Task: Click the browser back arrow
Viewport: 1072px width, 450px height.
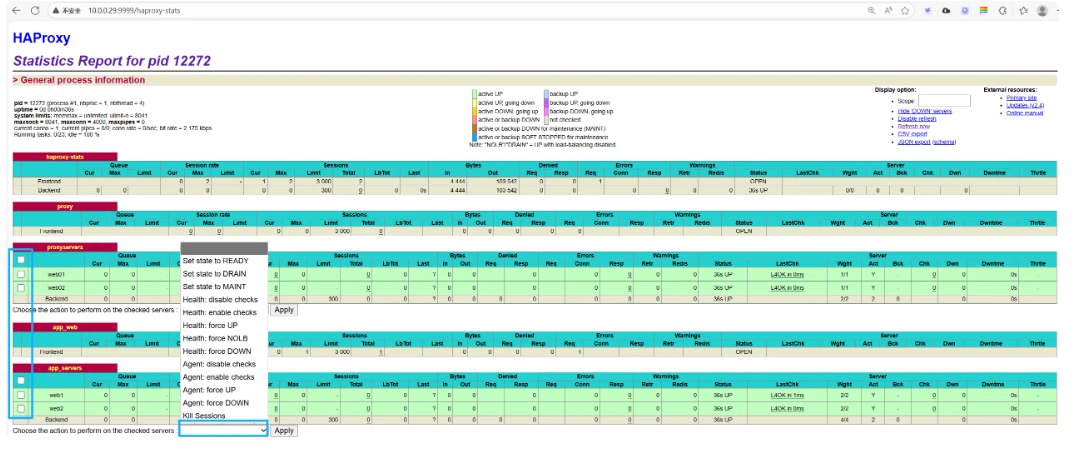Action: (x=14, y=10)
